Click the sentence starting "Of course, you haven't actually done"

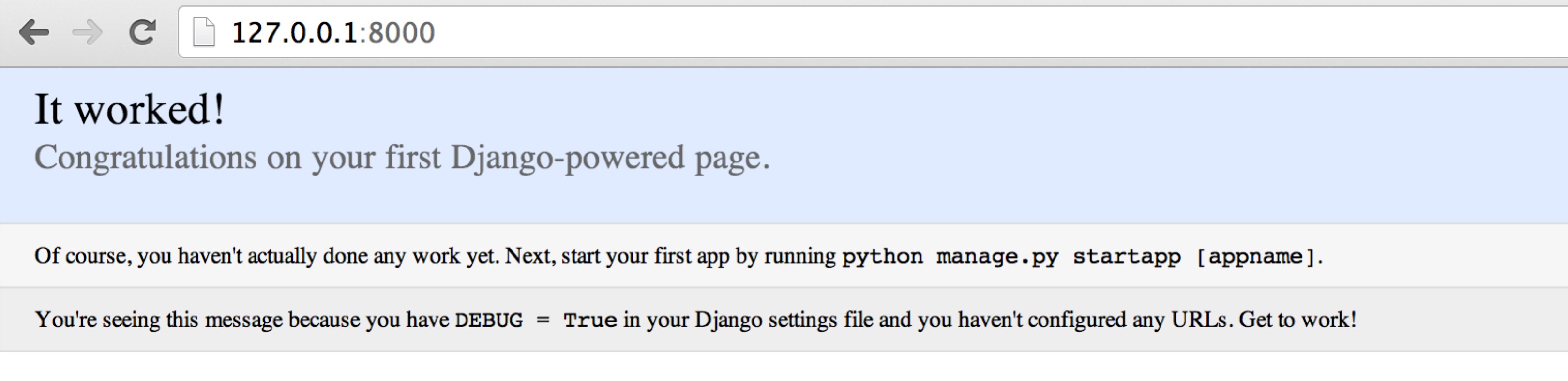(678, 256)
